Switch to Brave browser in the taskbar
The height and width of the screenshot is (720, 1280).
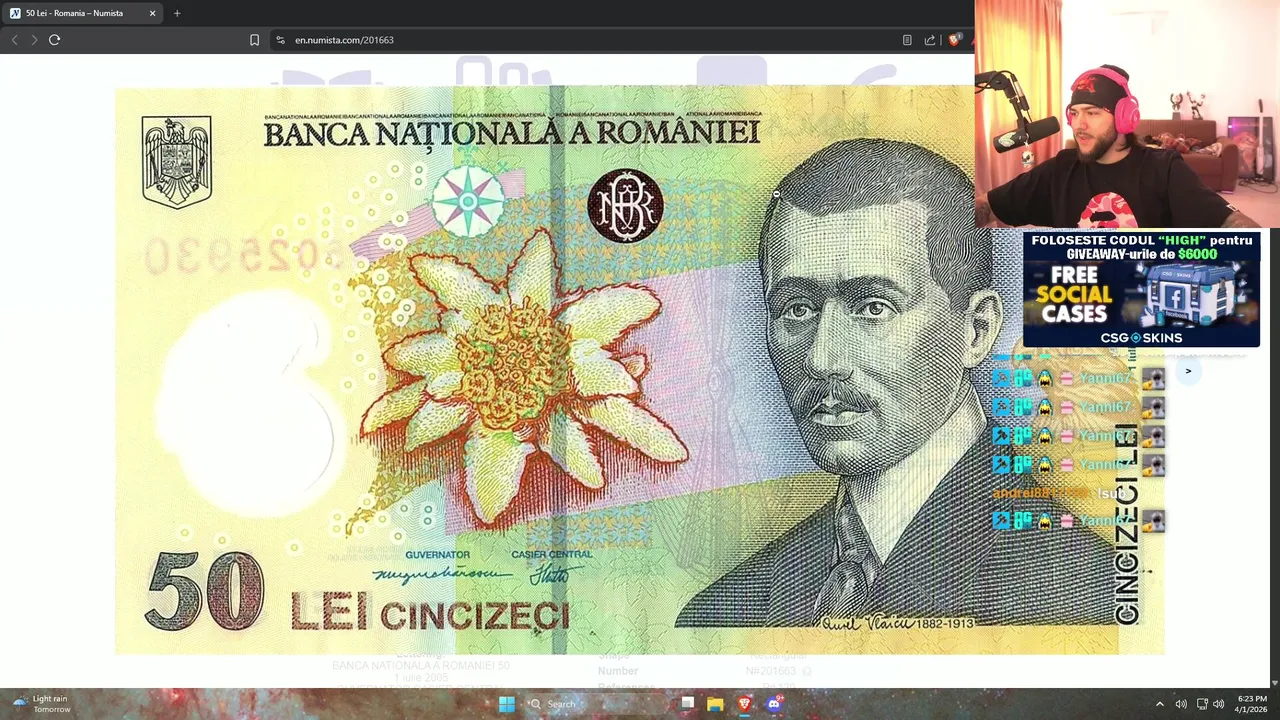(x=744, y=704)
